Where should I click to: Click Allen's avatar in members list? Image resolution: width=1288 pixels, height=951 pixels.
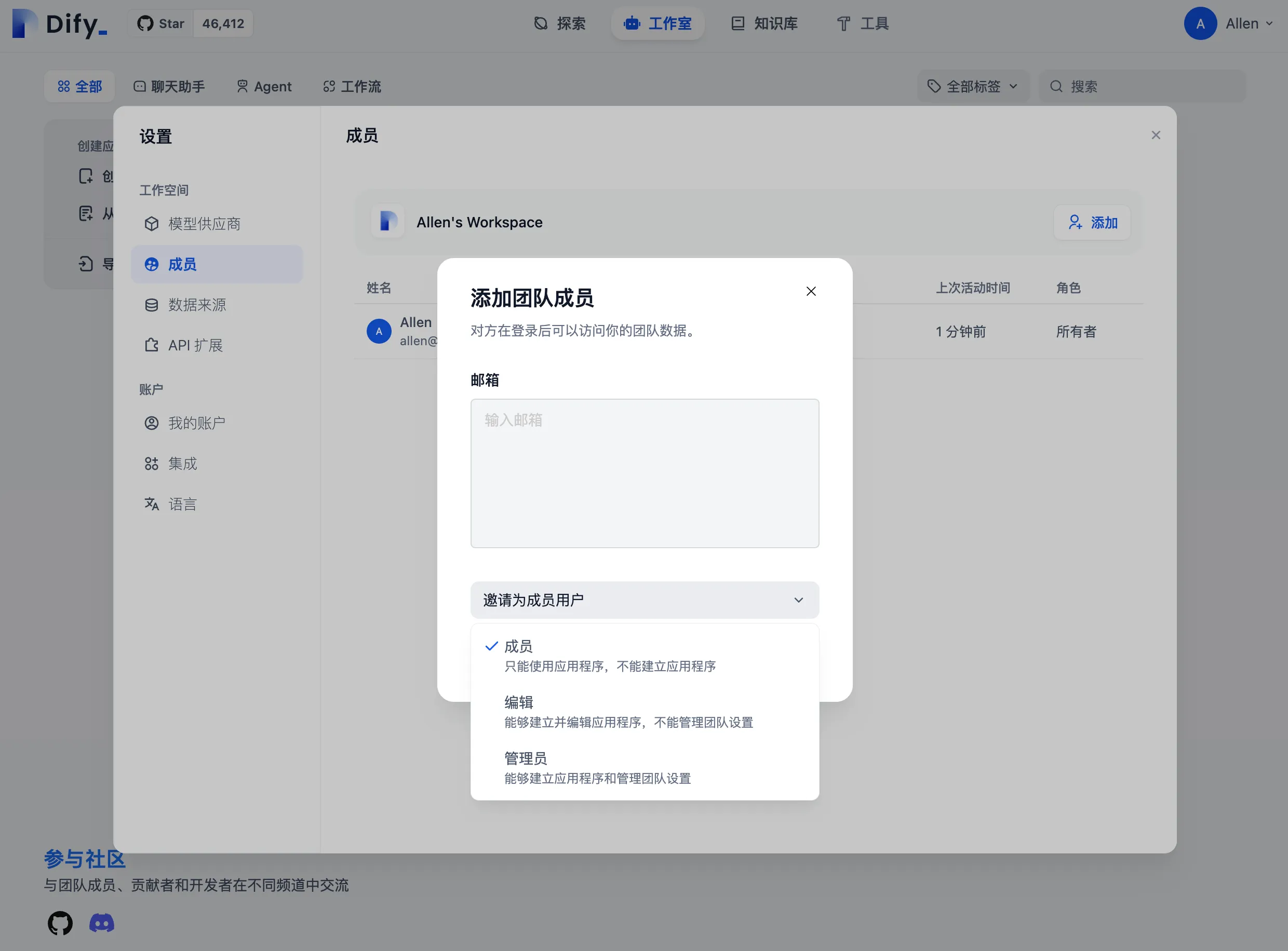379,331
